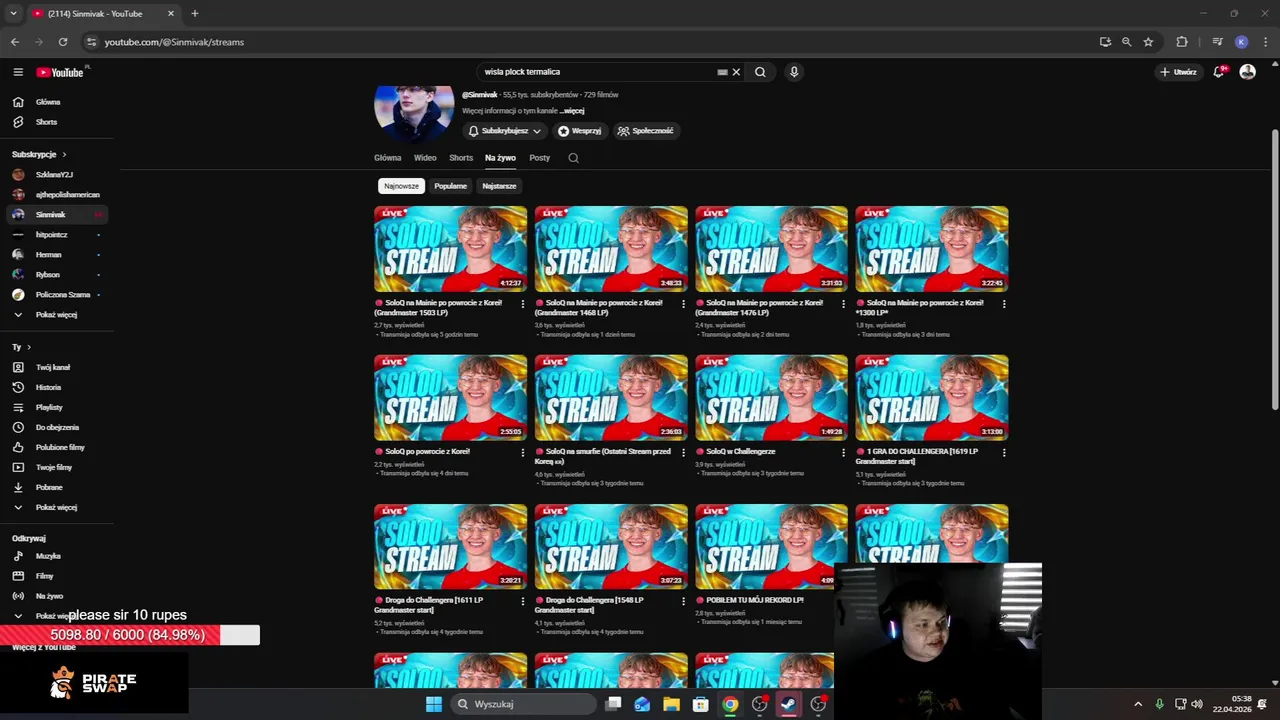The height and width of the screenshot is (720, 1280).
Task: Search within the channel magnifier icon
Action: coord(573,158)
